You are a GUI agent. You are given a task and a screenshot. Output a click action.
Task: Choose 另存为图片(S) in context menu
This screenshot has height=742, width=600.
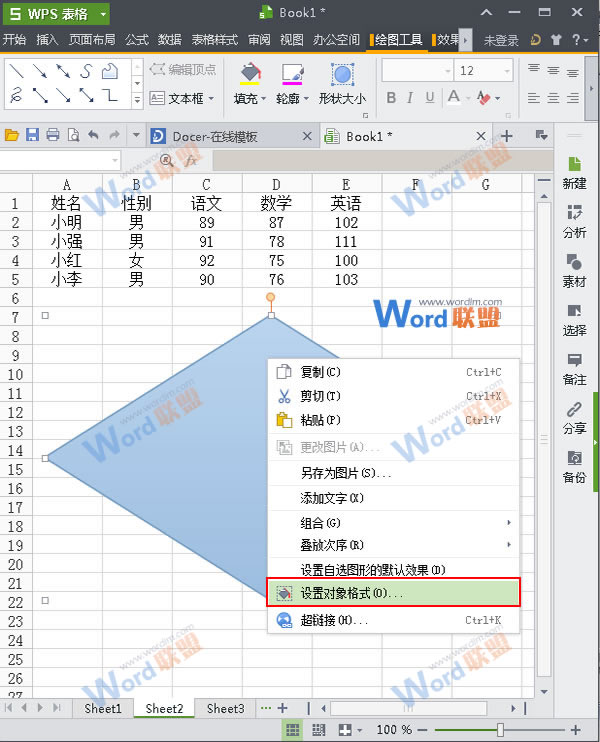tap(394, 473)
